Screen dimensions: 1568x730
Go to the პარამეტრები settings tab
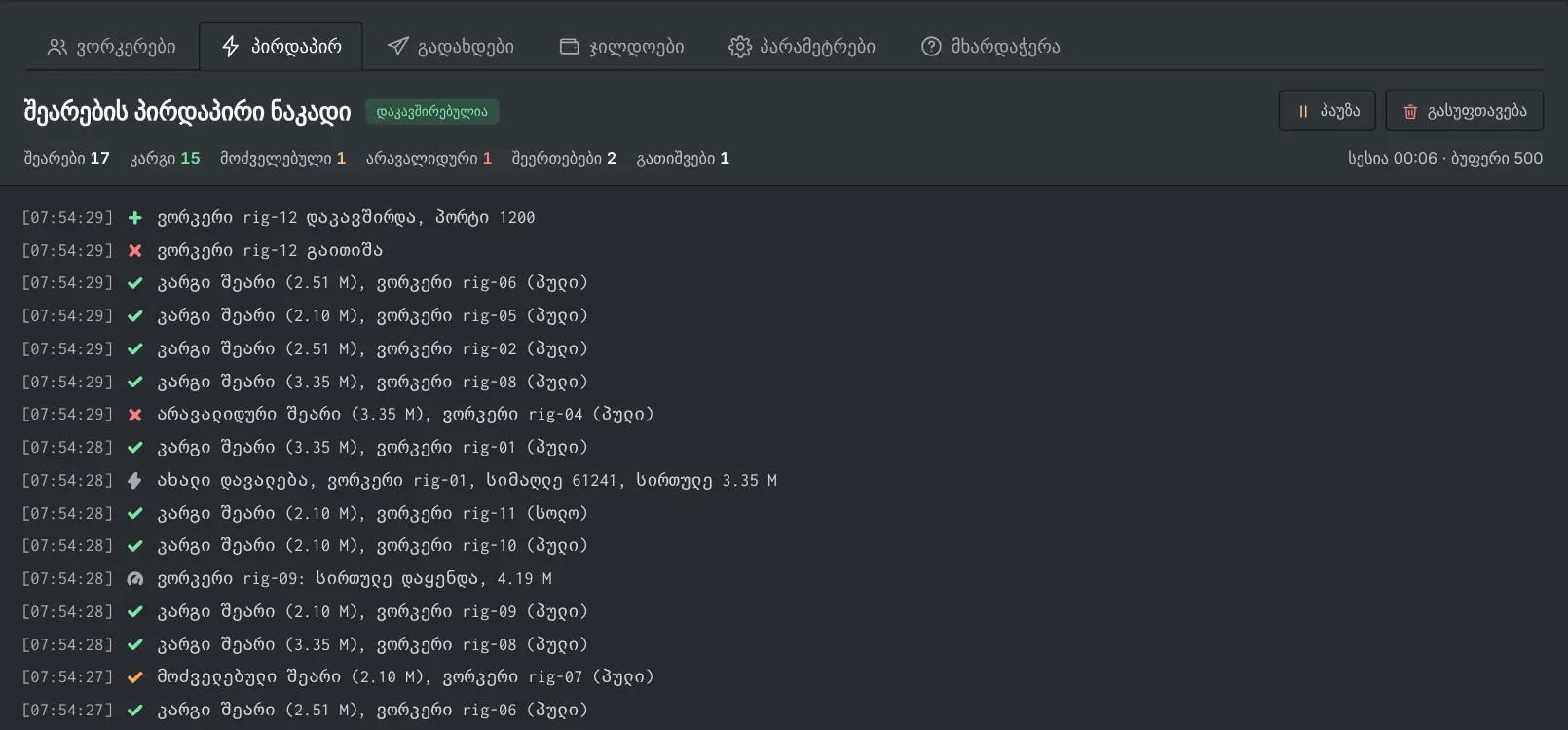click(x=802, y=47)
